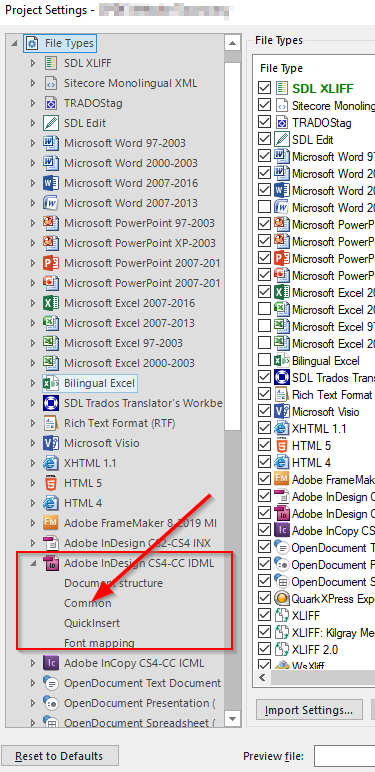Uncheck TRADOStag file type checkbox

tap(264, 122)
